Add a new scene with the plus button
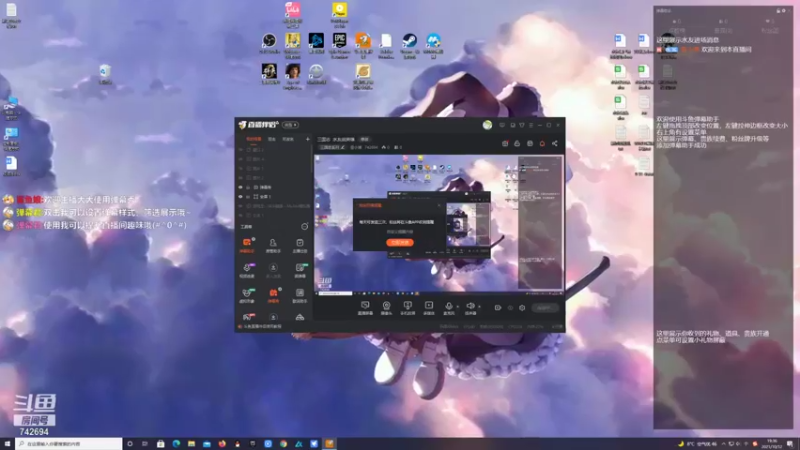The width and height of the screenshot is (800, 450). 308,139
